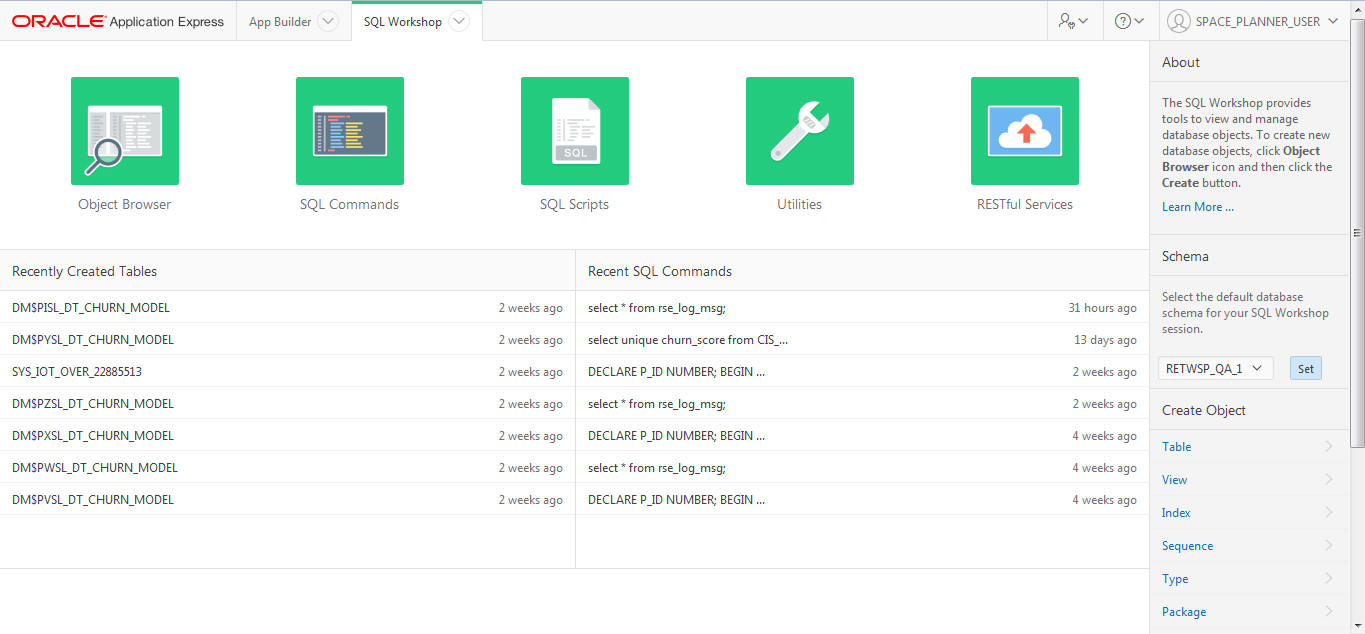The image size is (1365, 634).
Task: Open the help question mark menu
Action: [1129, 21]
